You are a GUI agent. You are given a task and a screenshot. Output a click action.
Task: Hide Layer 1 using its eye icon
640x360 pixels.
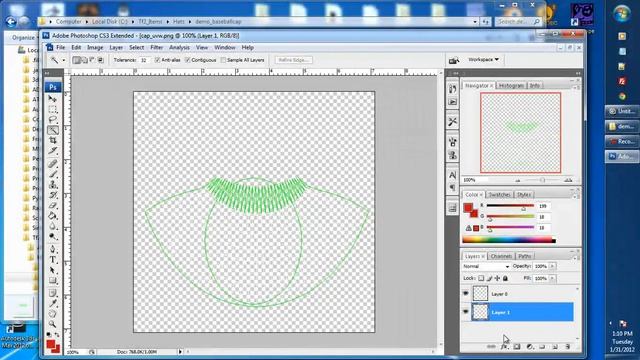(466, 312)
